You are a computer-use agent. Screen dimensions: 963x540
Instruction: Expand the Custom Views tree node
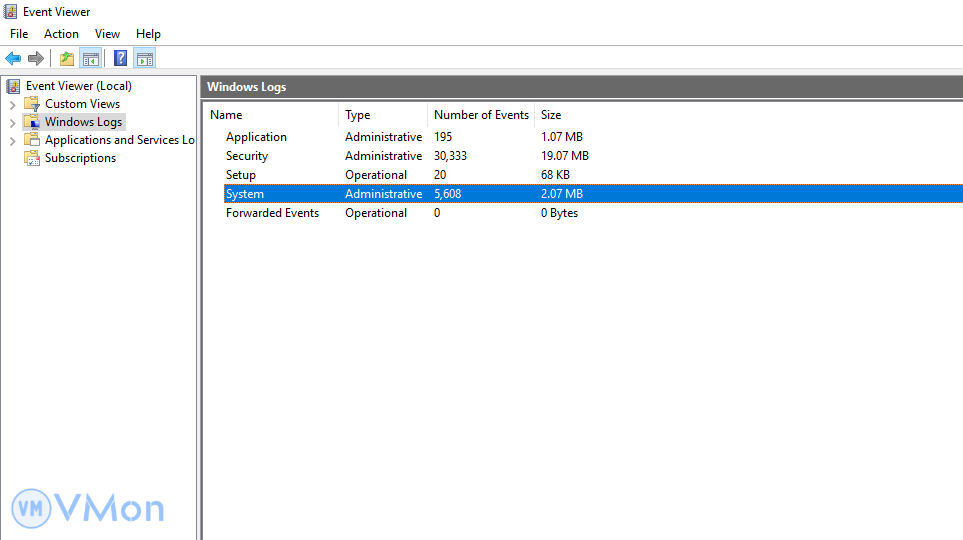click(12, 104)
